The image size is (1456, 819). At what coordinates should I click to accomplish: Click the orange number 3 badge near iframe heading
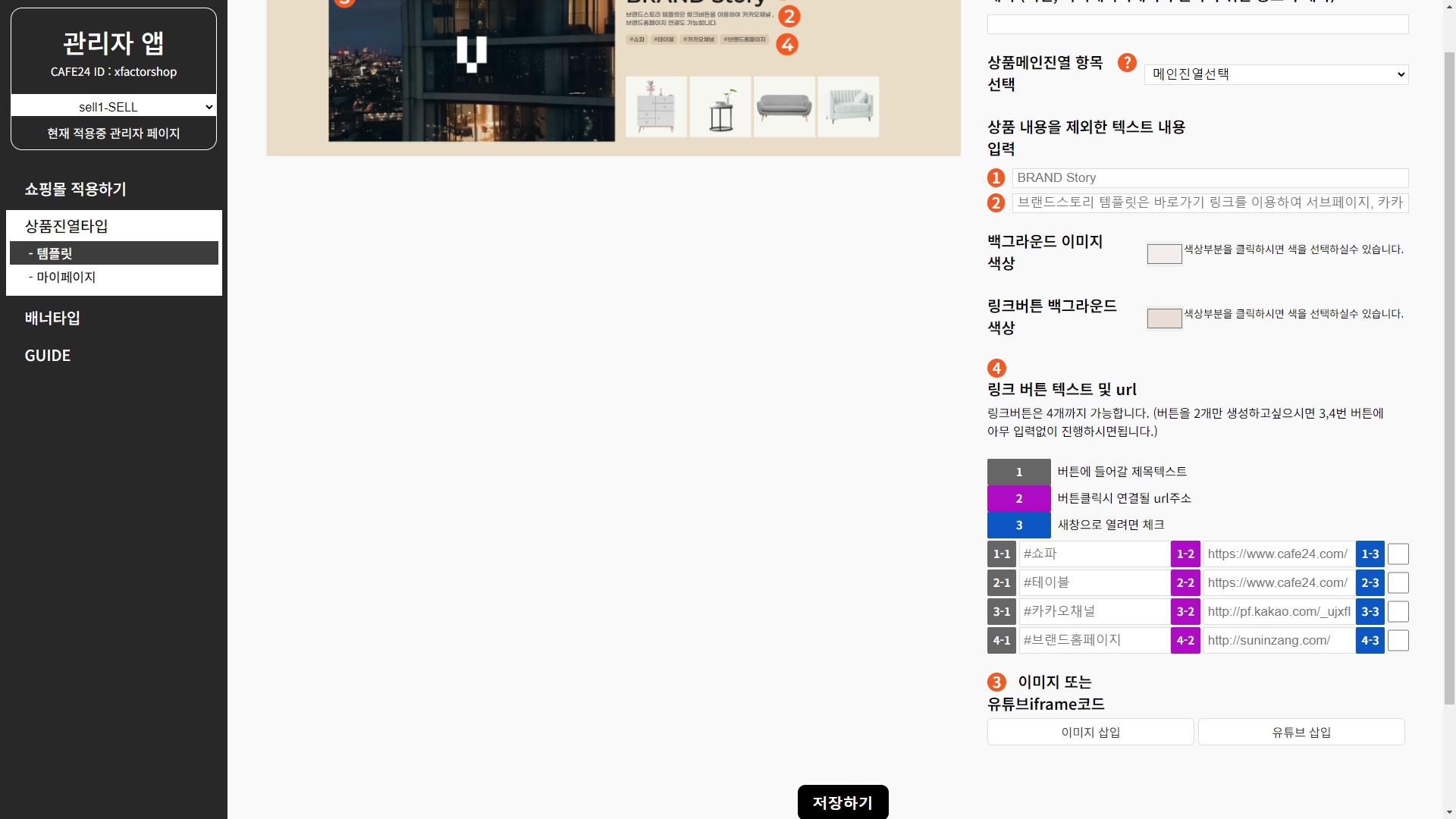coord(996,682)
